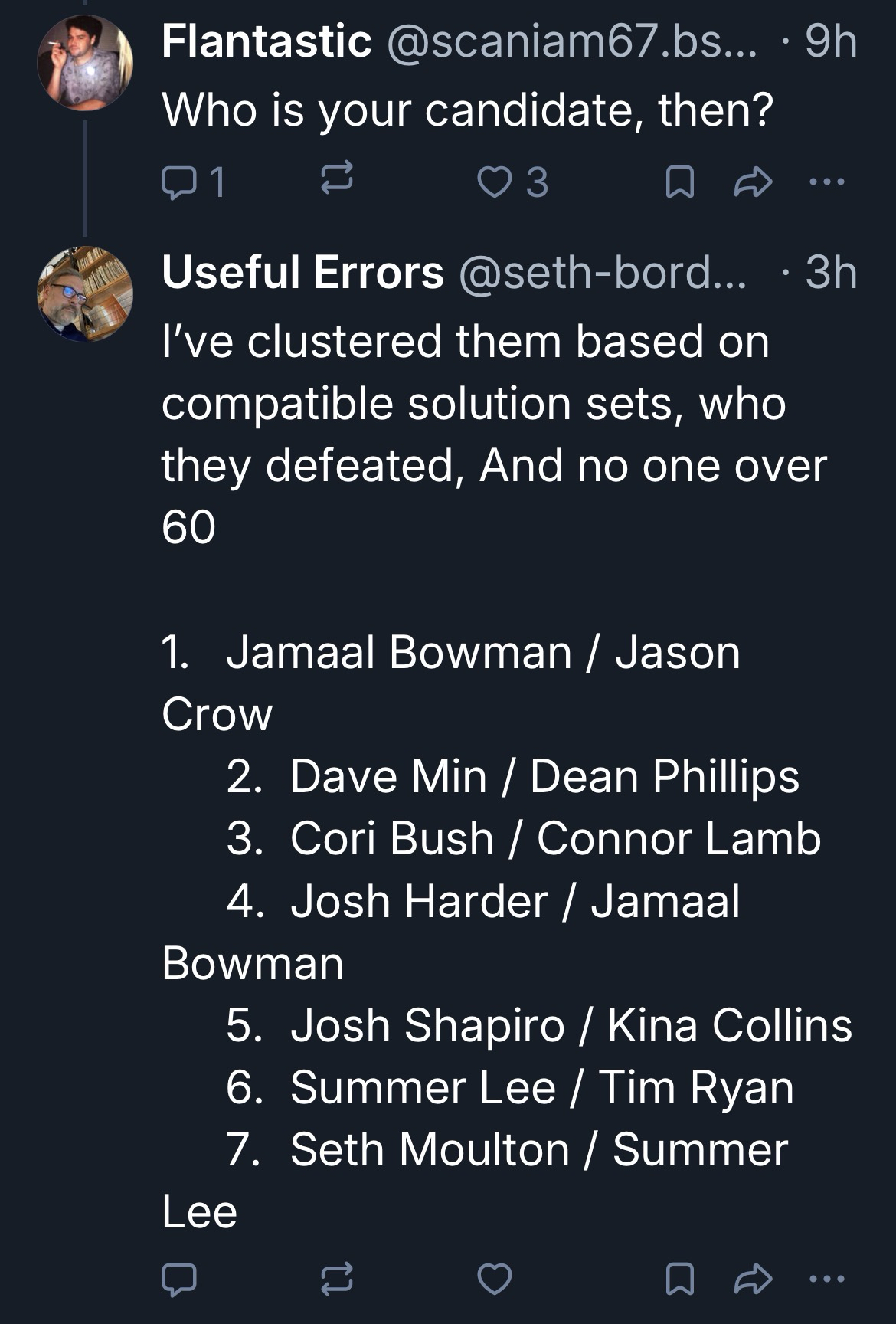Open the Useful Errors display name link
896x1324 pixels.
pos(302,273)
